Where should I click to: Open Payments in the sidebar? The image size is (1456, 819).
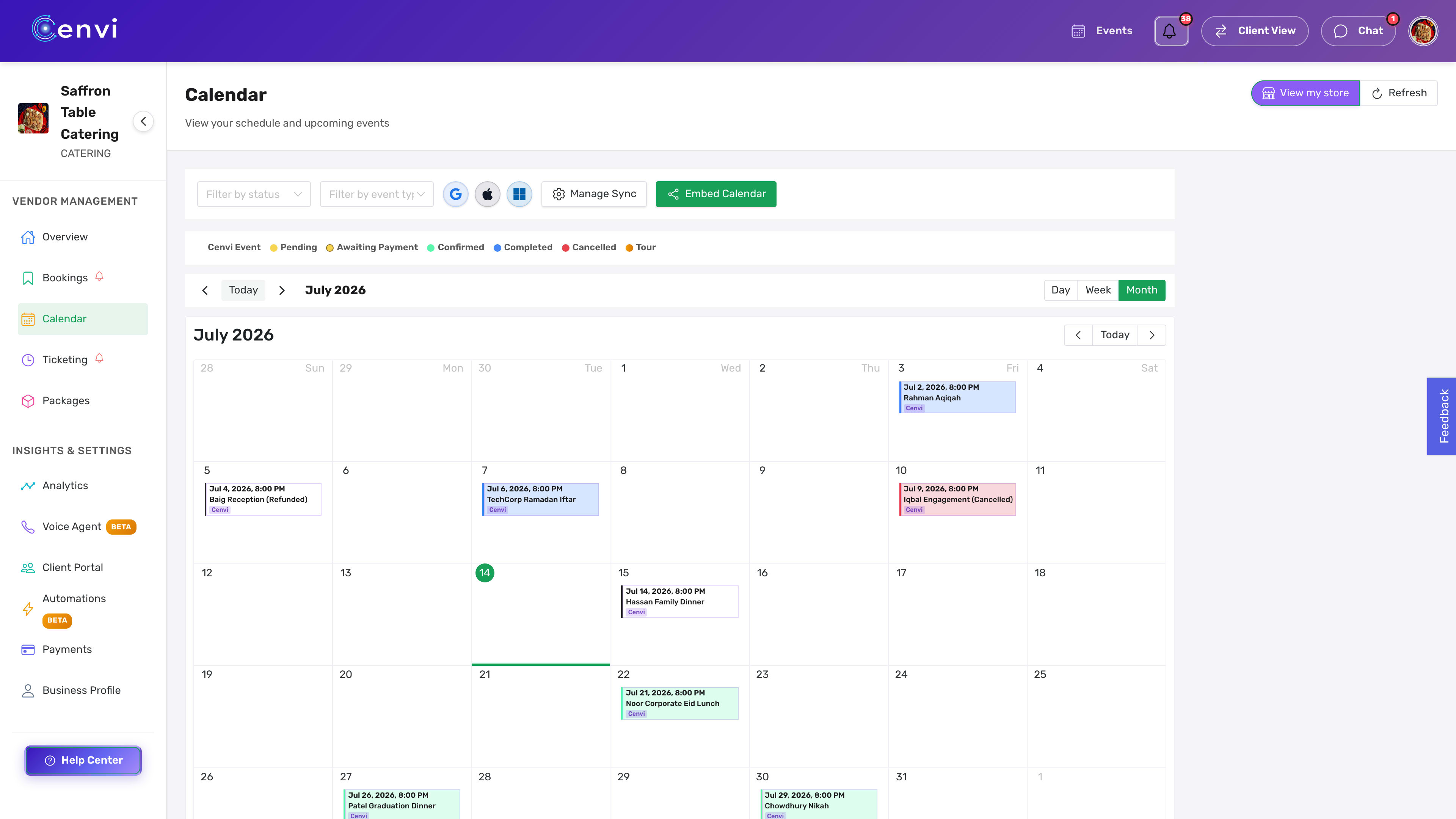[83, 650]
